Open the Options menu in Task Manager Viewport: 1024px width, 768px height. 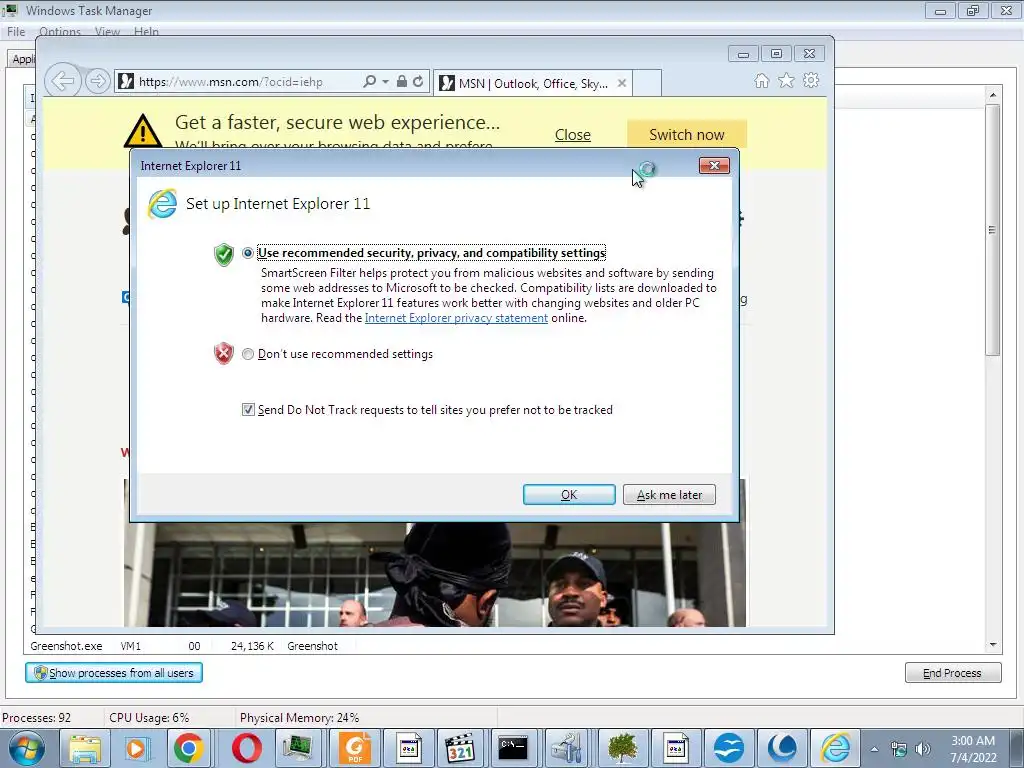point(60,31)
